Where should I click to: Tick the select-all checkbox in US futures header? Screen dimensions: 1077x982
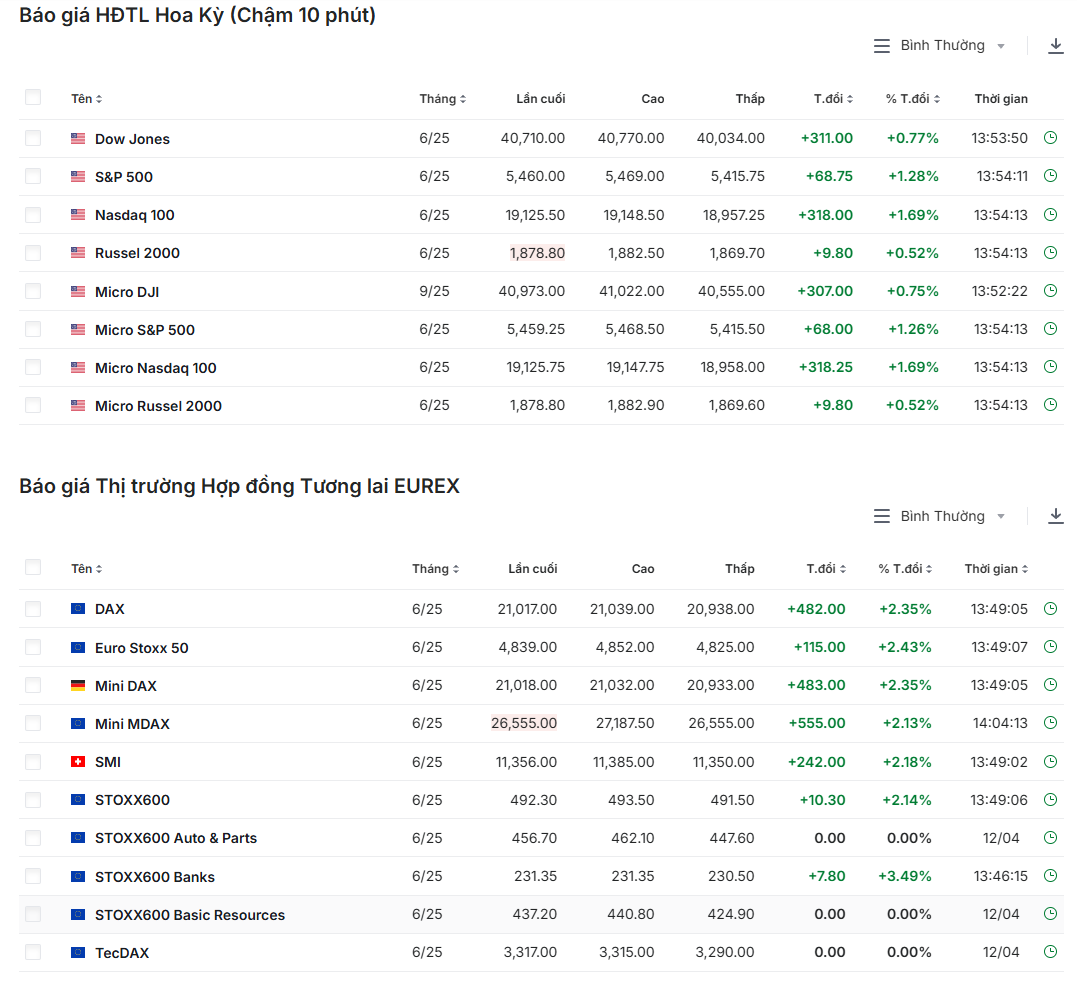click(x=33, y=97)
